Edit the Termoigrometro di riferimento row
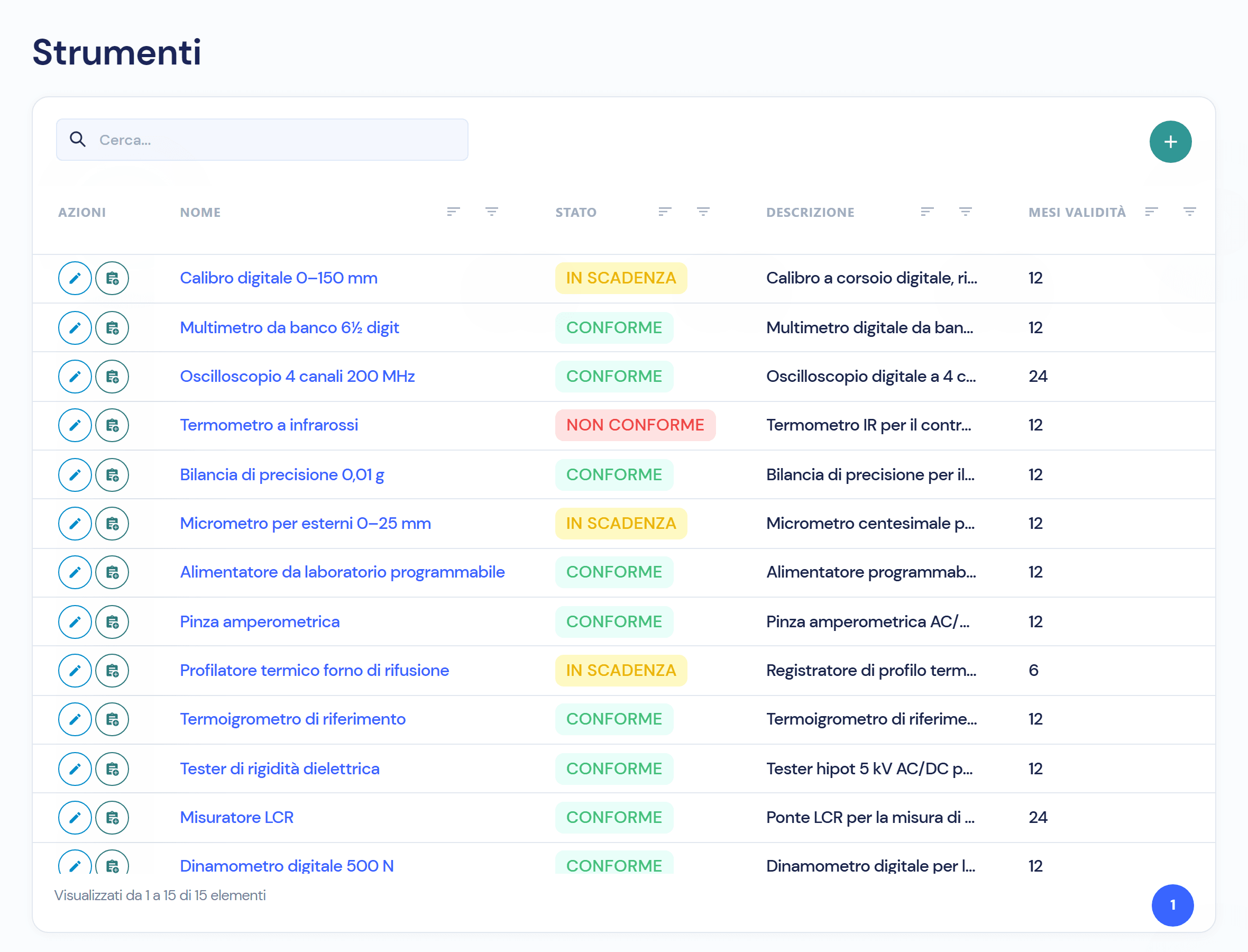1248x952 pixels. click(x=75, y=719)
